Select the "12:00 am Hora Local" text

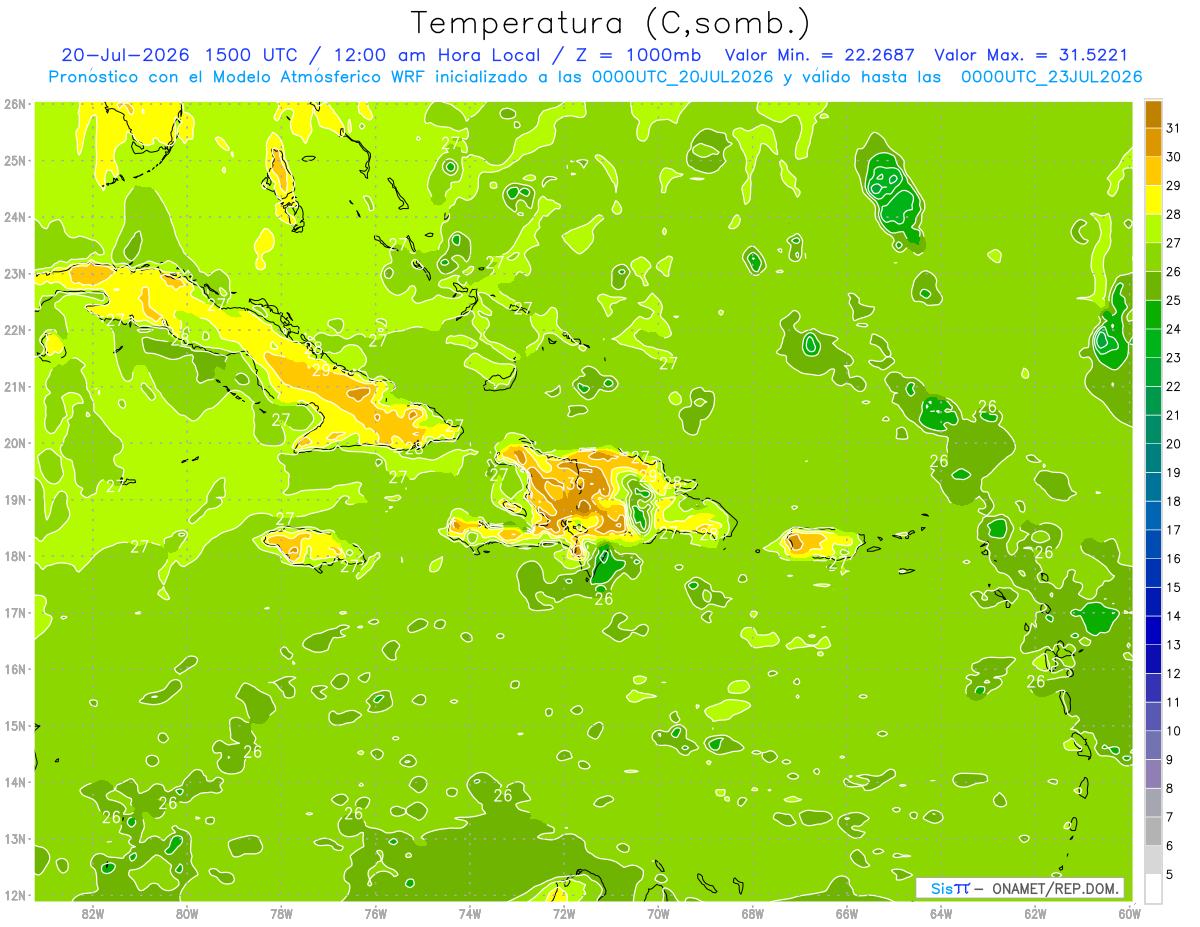pyautogui.click(x=435, y=55)
